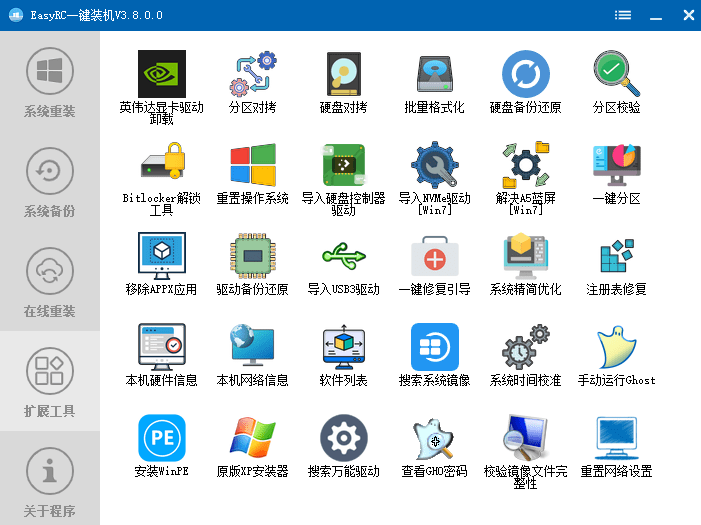
Task: Open disk backup and restore (硬盘备份还原)
Action: point(525,76)
